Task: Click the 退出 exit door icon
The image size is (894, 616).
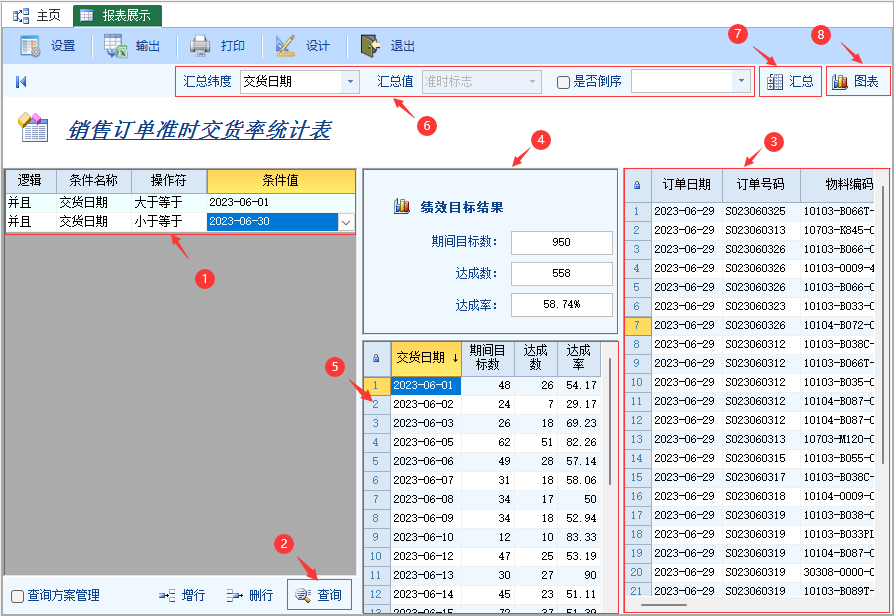Action: [370, 46]
